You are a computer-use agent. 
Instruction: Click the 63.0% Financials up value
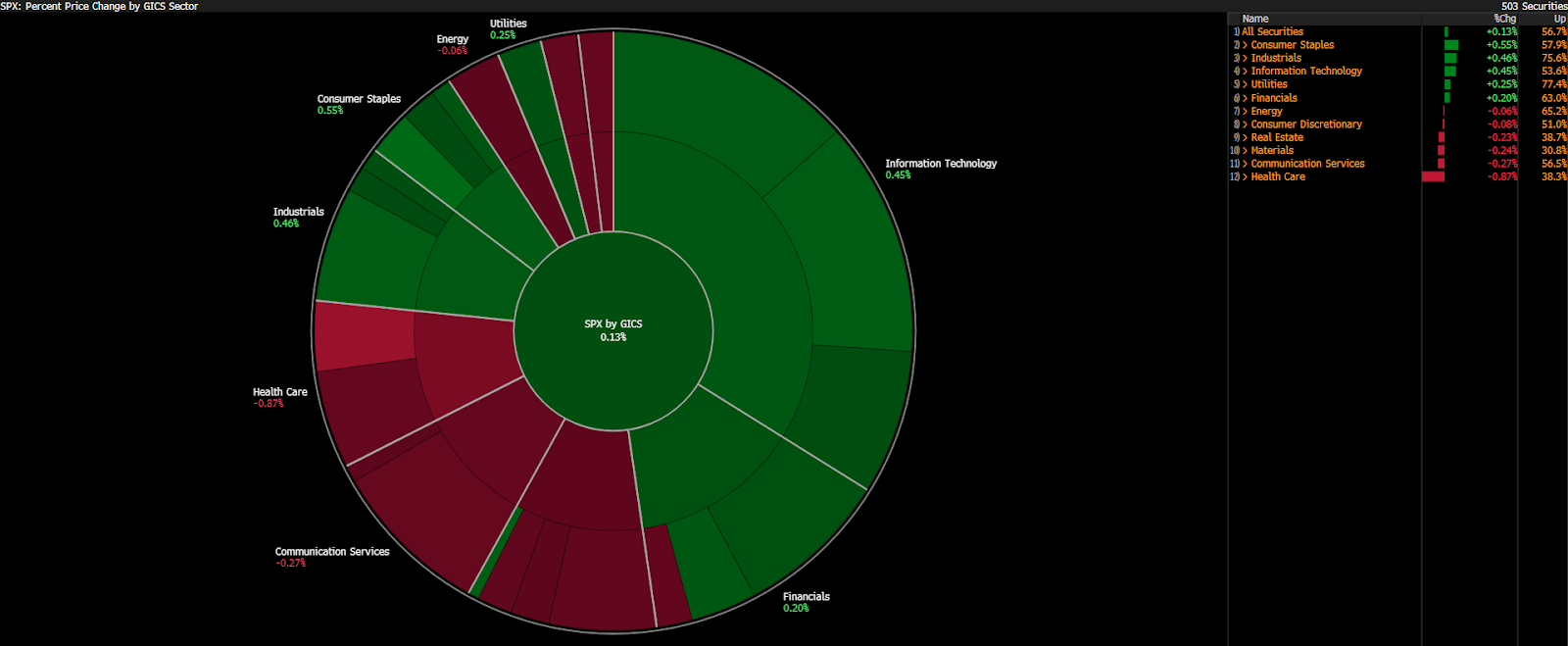point(1554,98)
